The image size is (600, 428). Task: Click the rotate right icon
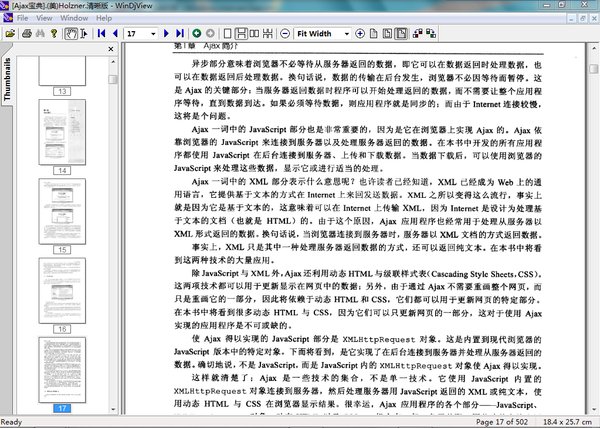431,34
